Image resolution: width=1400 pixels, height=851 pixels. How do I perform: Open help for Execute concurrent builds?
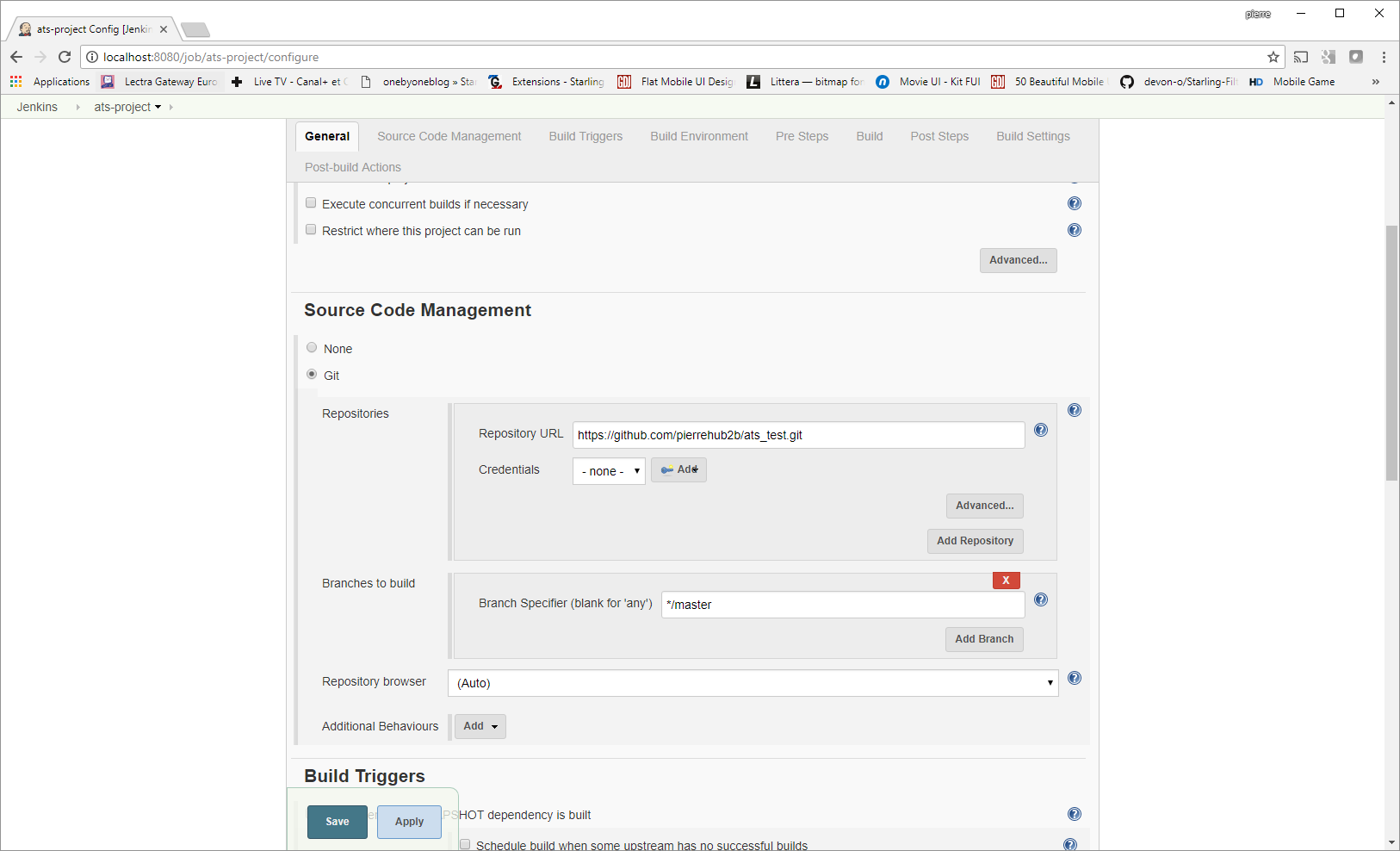pos(1075,203)
